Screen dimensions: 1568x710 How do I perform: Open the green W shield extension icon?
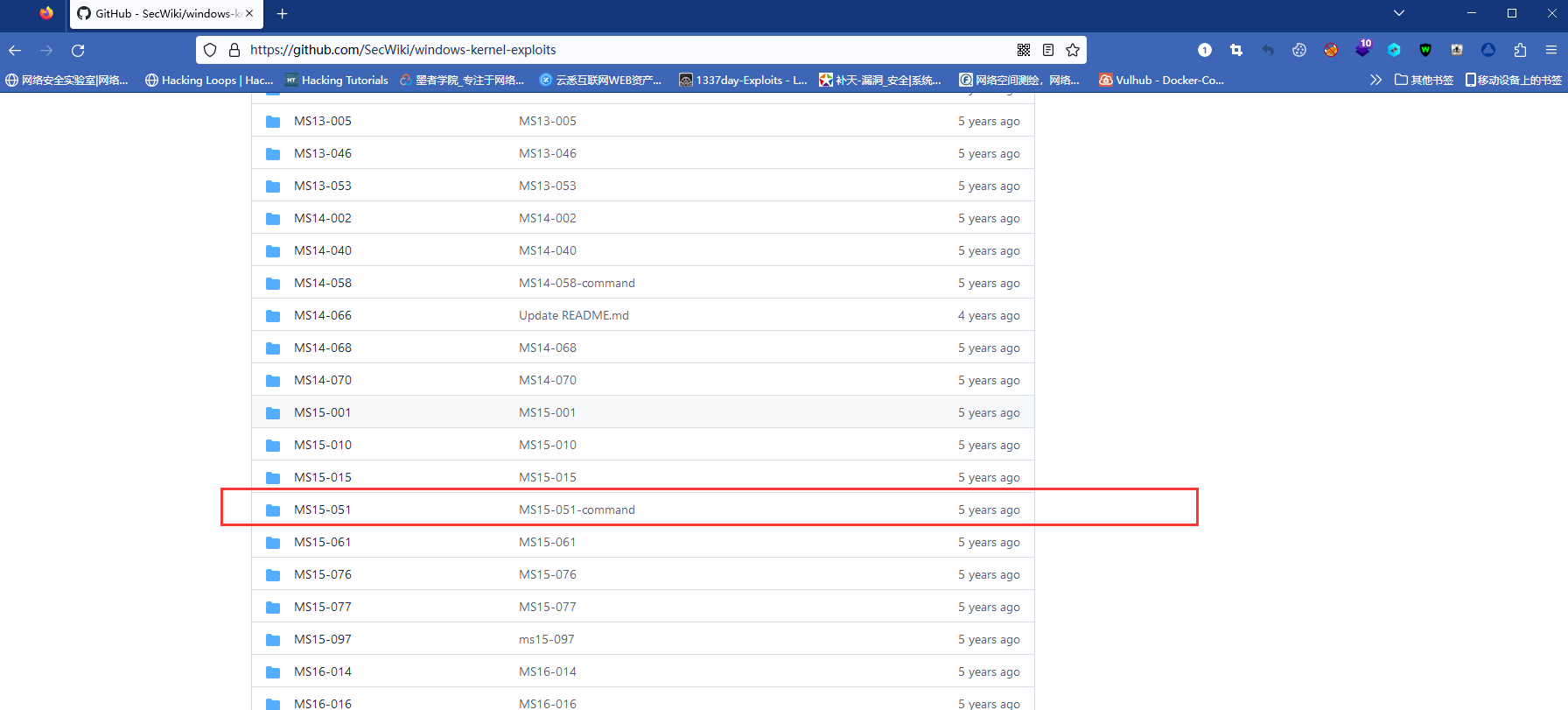1425,50
